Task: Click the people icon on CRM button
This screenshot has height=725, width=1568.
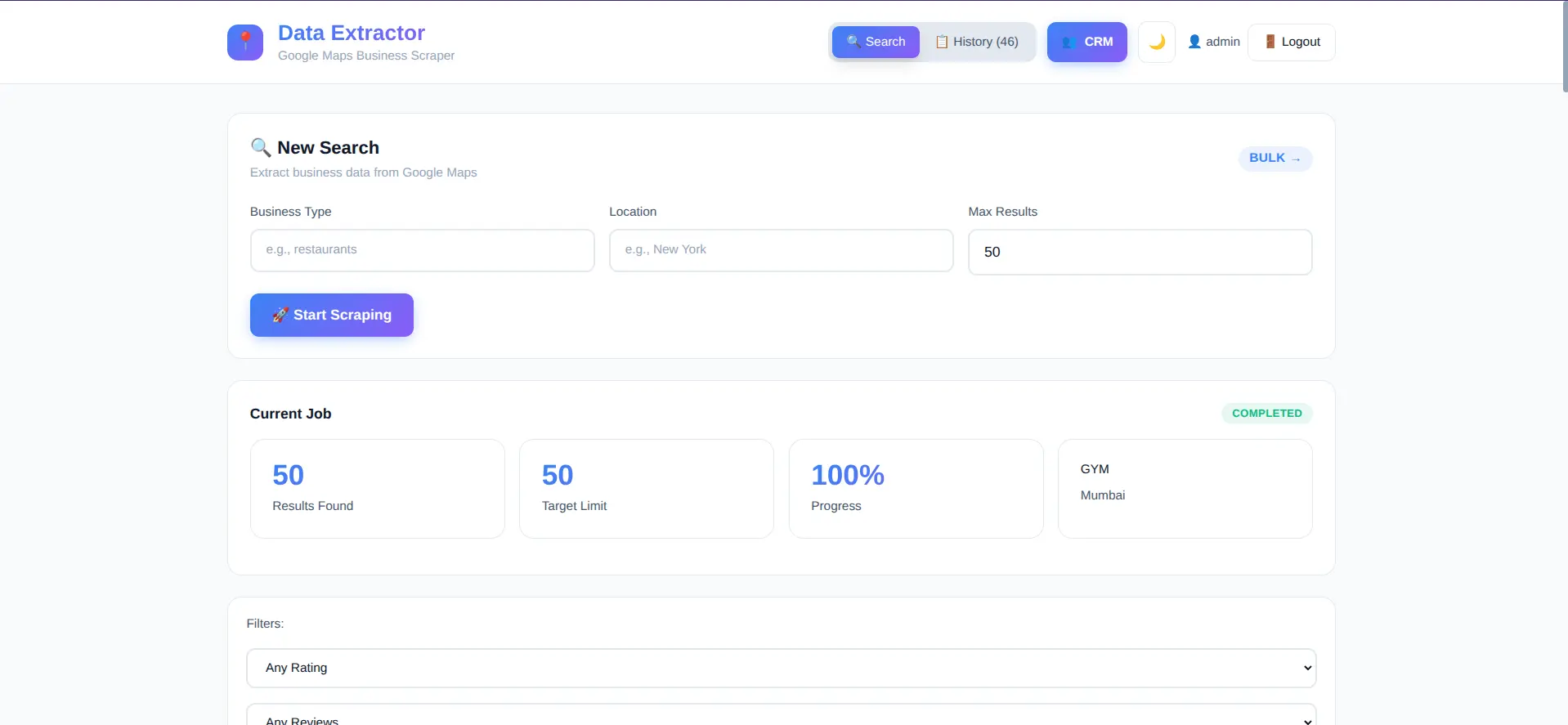Action: [1068, 42]
